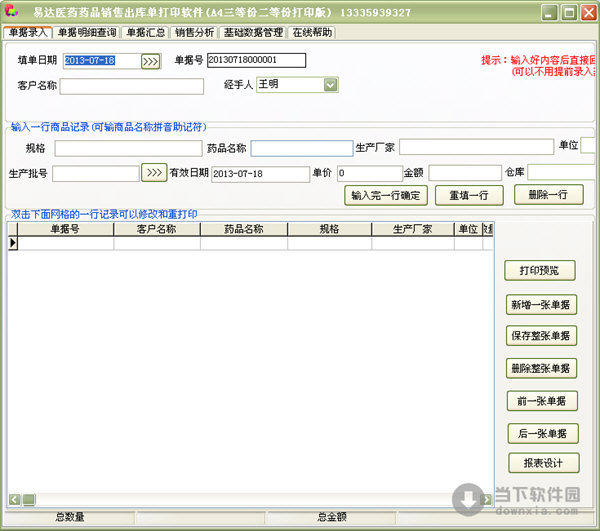Click the 输入完一行确定 button
The image size is (600, 531).
click(x=386, y=195)
